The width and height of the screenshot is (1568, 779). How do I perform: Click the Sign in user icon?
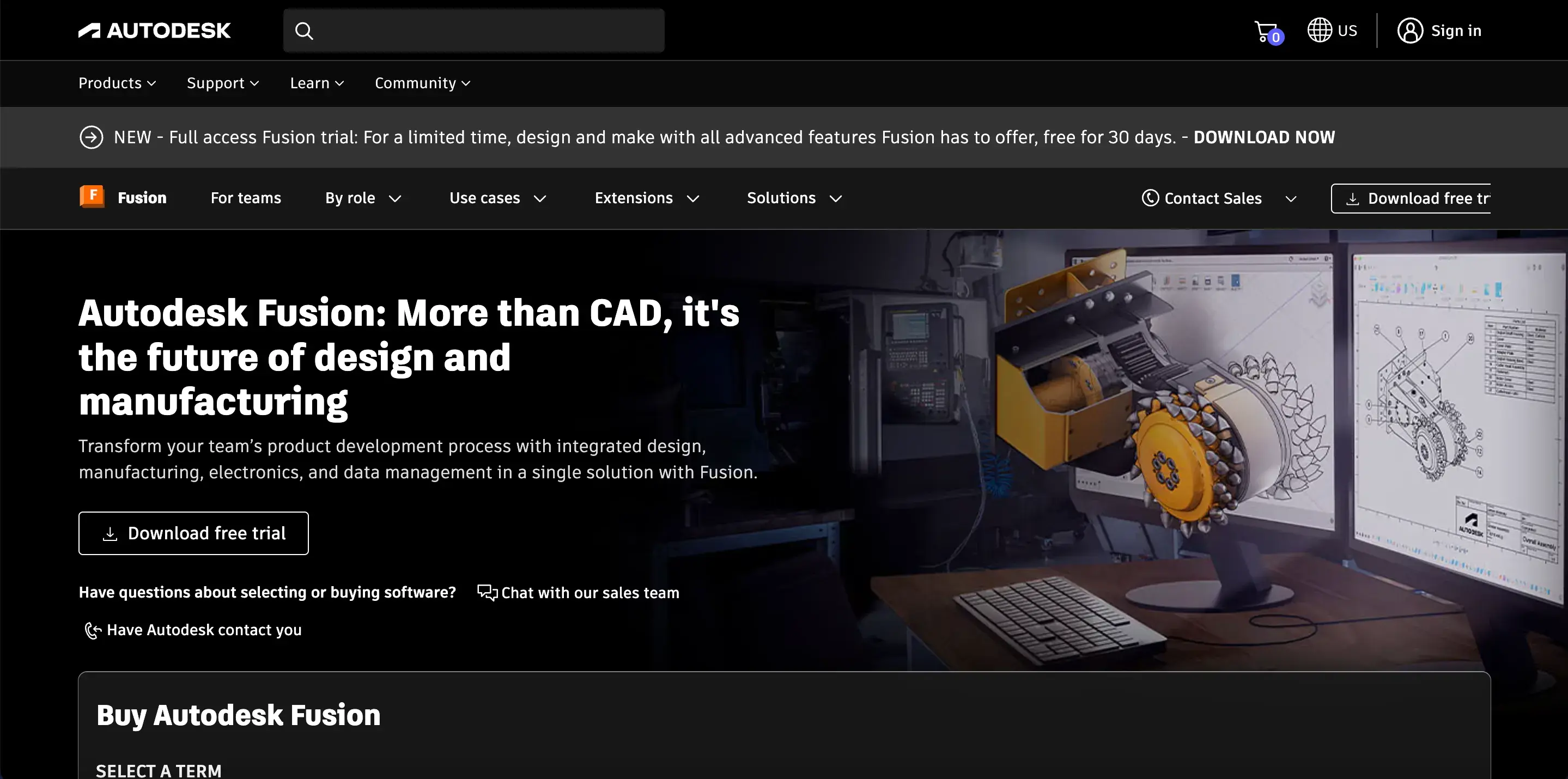1411,30
